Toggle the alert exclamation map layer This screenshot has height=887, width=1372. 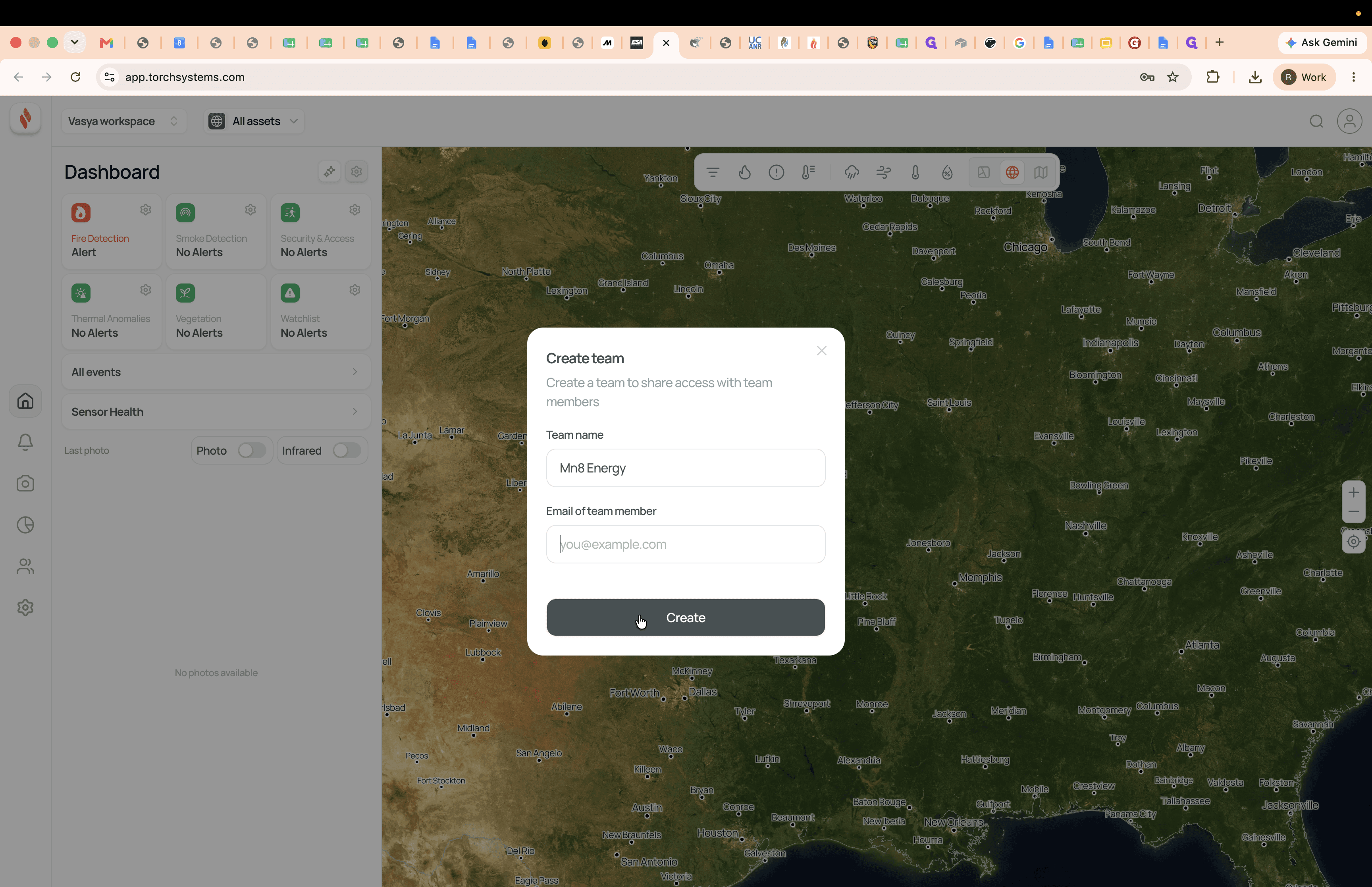[x=776, y=172]
